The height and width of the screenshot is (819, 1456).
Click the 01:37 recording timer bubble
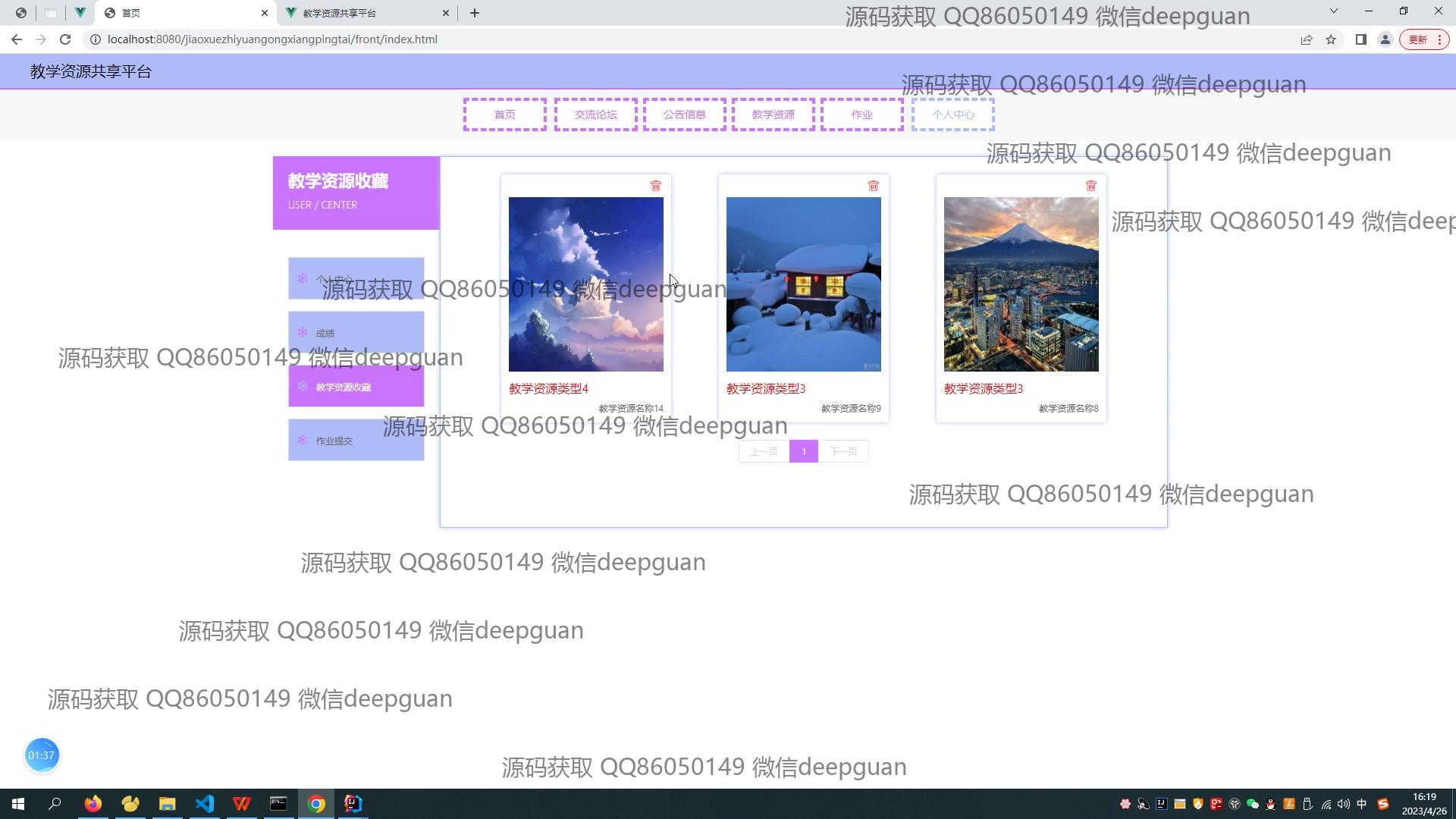point(42,755)
